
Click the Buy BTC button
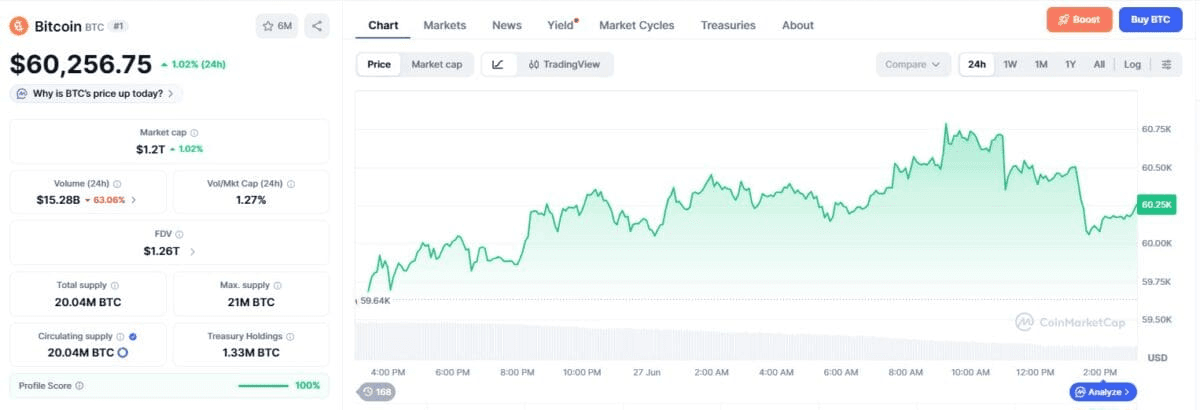(x=1150, y=19)
